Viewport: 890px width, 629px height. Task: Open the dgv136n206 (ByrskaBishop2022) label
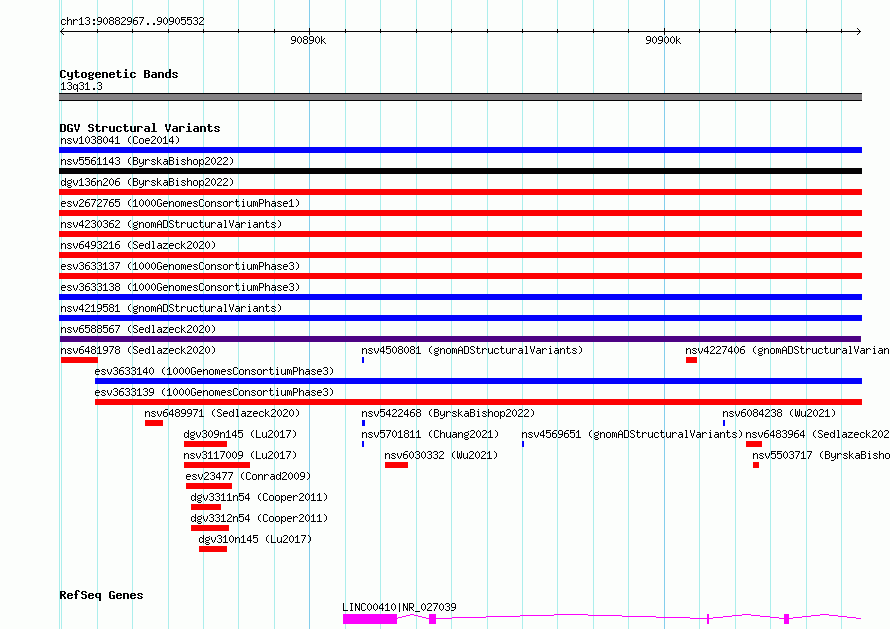click(x=147, y=182)
